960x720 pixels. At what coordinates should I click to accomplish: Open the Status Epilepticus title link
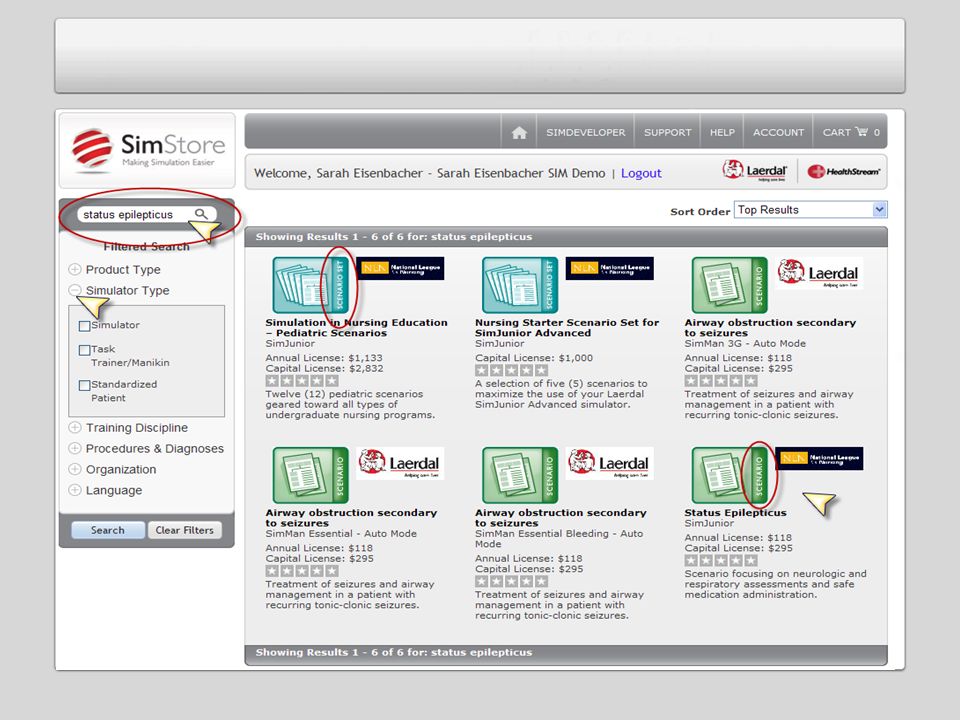point(735,512)
